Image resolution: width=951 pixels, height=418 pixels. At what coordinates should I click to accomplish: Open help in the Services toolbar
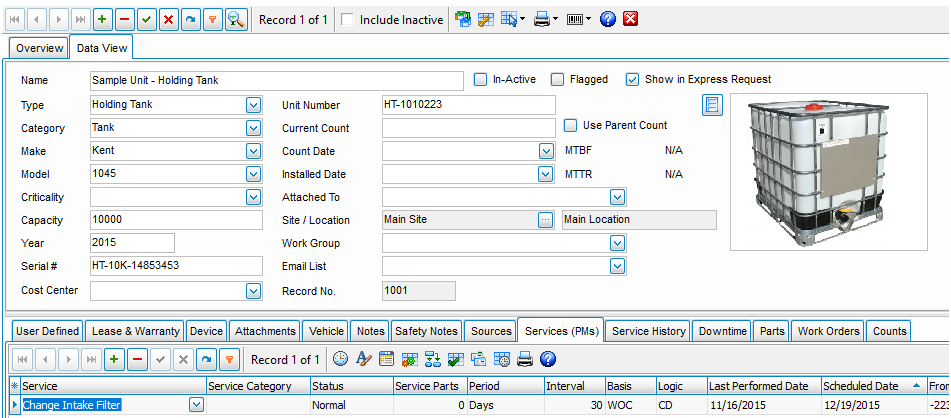click(x=548, y=360)
